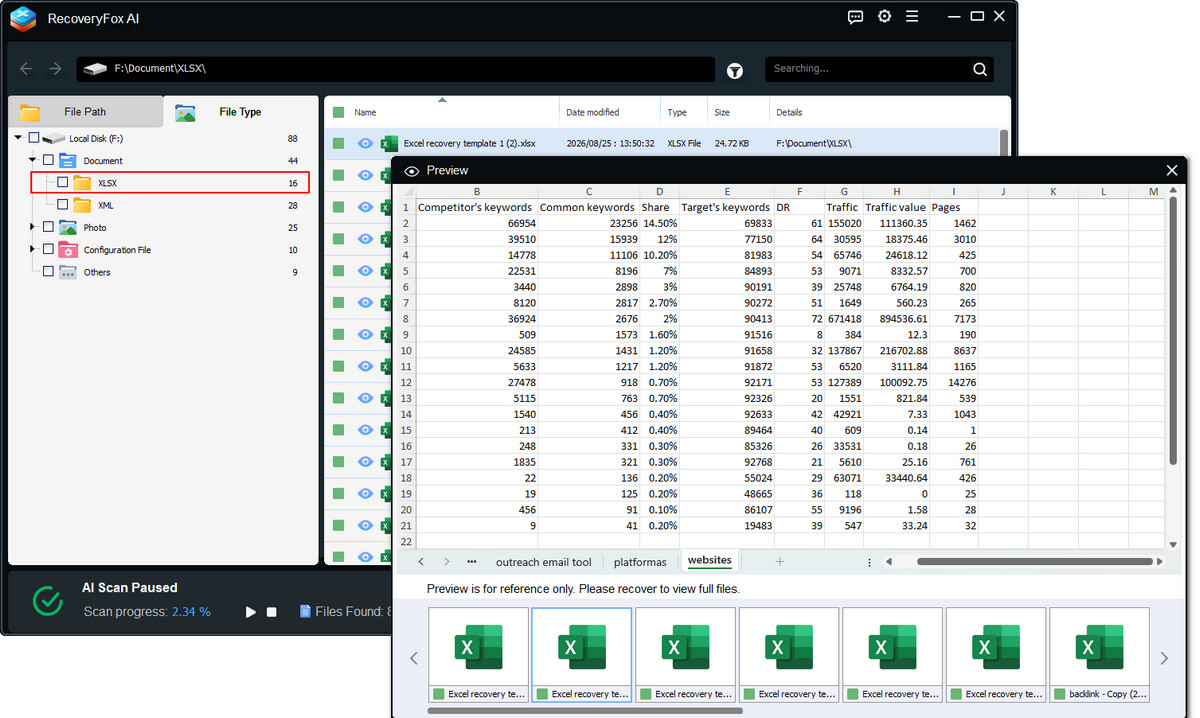This screenshot has height=718, width=1200.
Task: Toggle the Others folder checkbox
Action: tap(48, 271)
